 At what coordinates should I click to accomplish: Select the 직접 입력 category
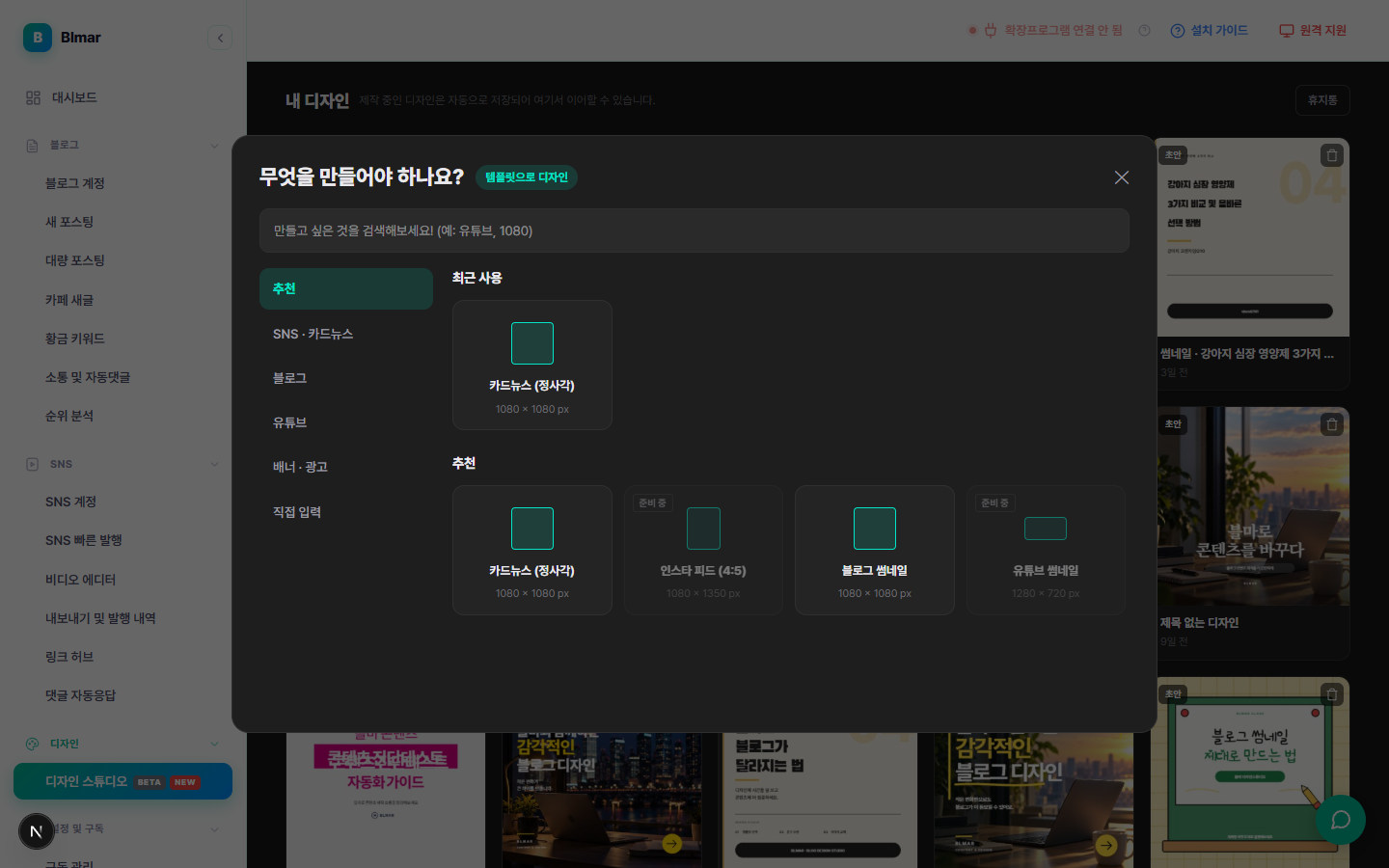coord(346,512)
